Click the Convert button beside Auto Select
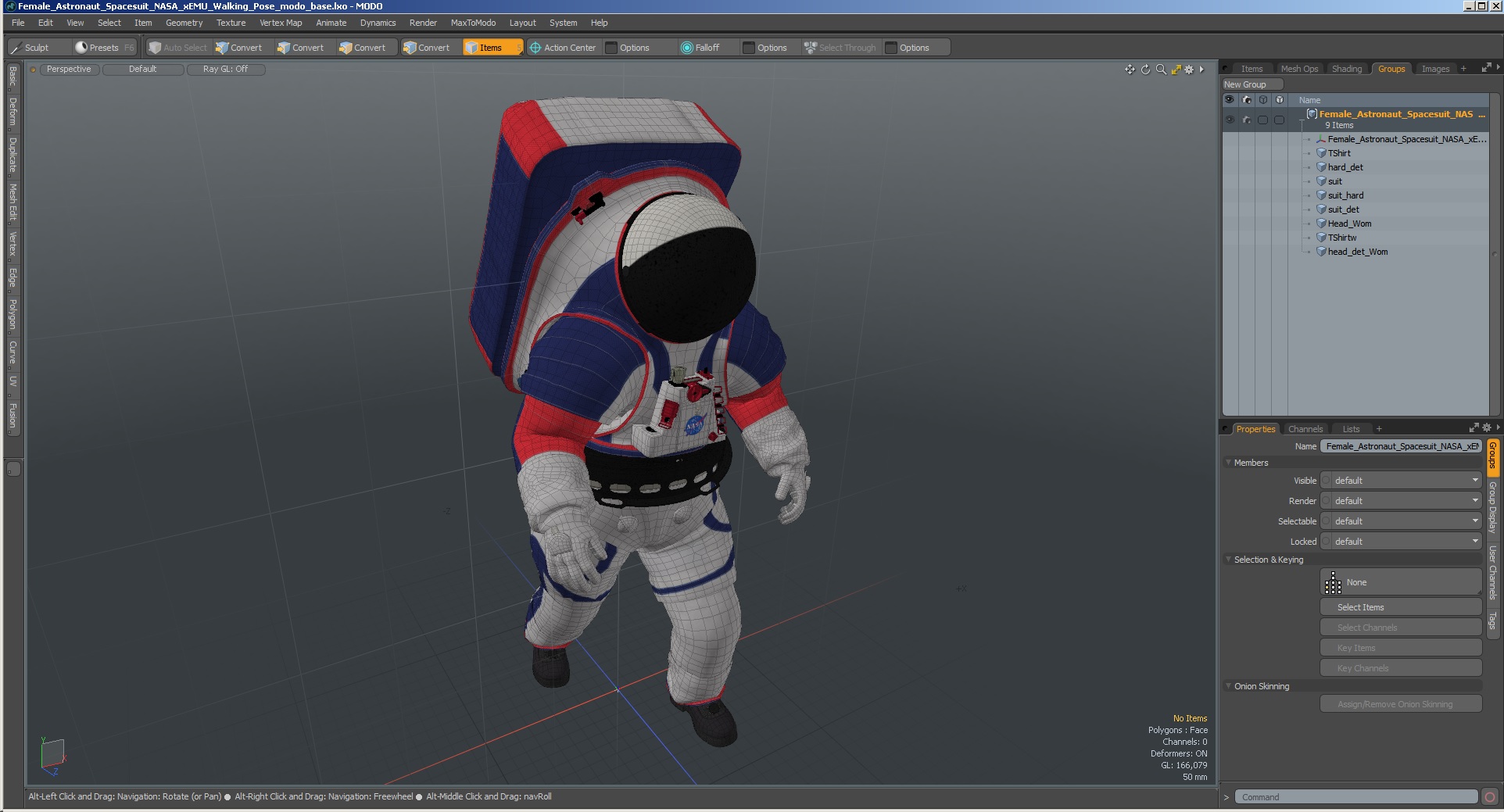The image size is (1504, 812). coord(240,48)
